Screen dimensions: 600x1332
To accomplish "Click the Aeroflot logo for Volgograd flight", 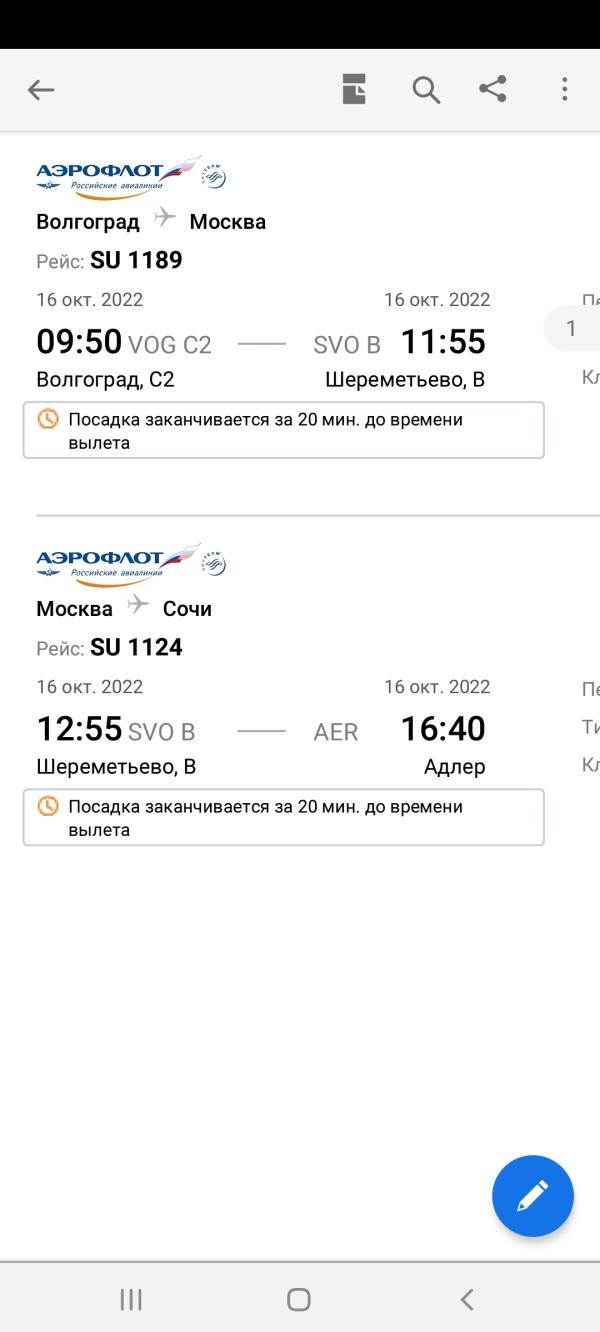I will pyautogui.click(x=131, y=177).
